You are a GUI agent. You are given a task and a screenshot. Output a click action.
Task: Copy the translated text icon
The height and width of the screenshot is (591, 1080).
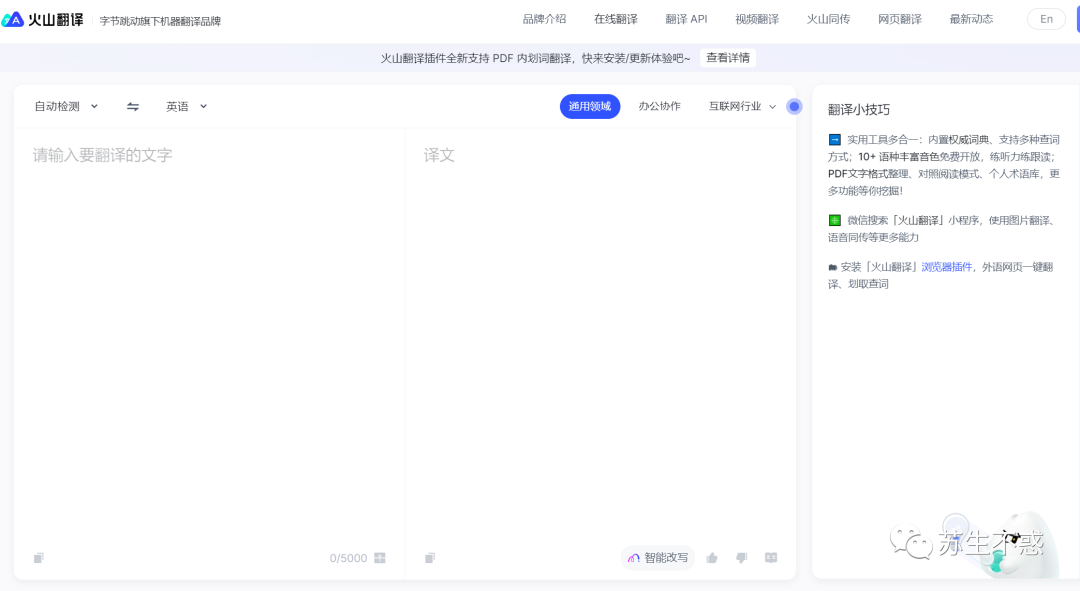point(430,558)
